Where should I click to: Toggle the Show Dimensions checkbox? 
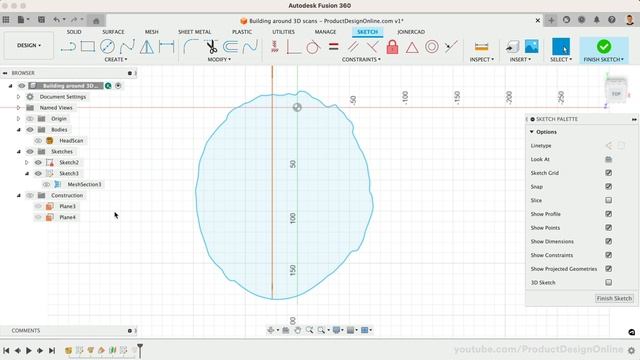click(609, 241)
